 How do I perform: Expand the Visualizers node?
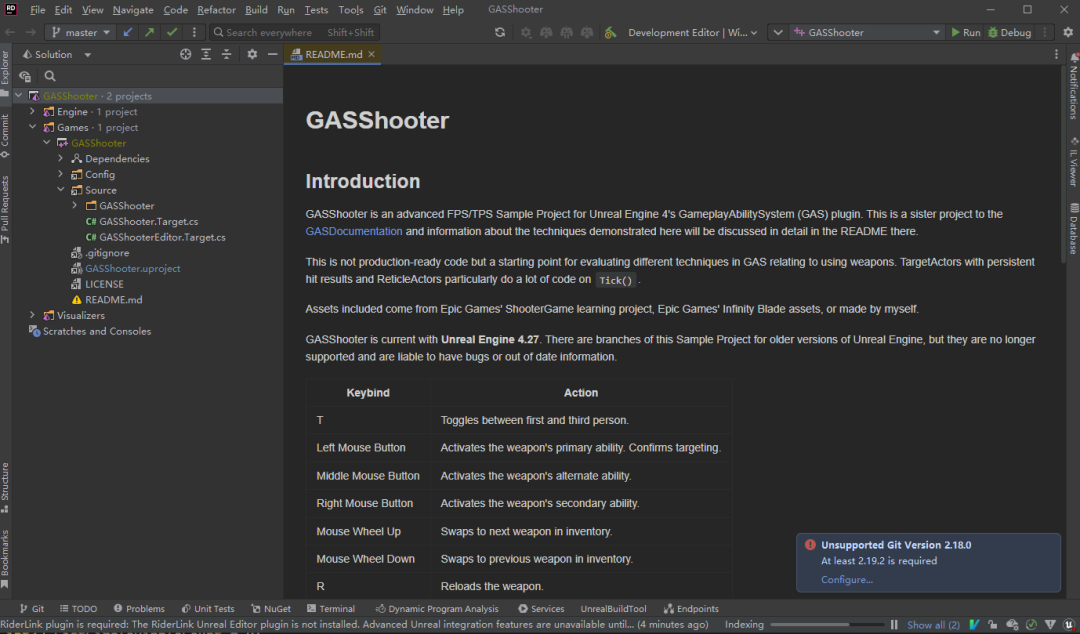click(x=32, y=316)
